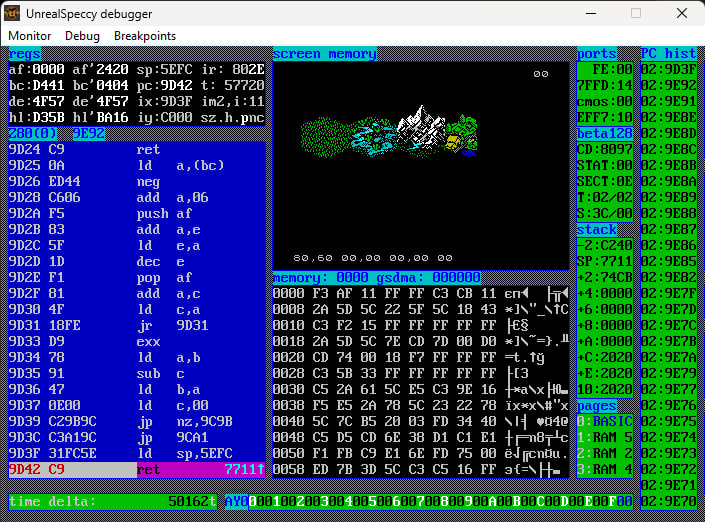Select disassembly line 9D39 jp nz,9C9B

(137, 422)
